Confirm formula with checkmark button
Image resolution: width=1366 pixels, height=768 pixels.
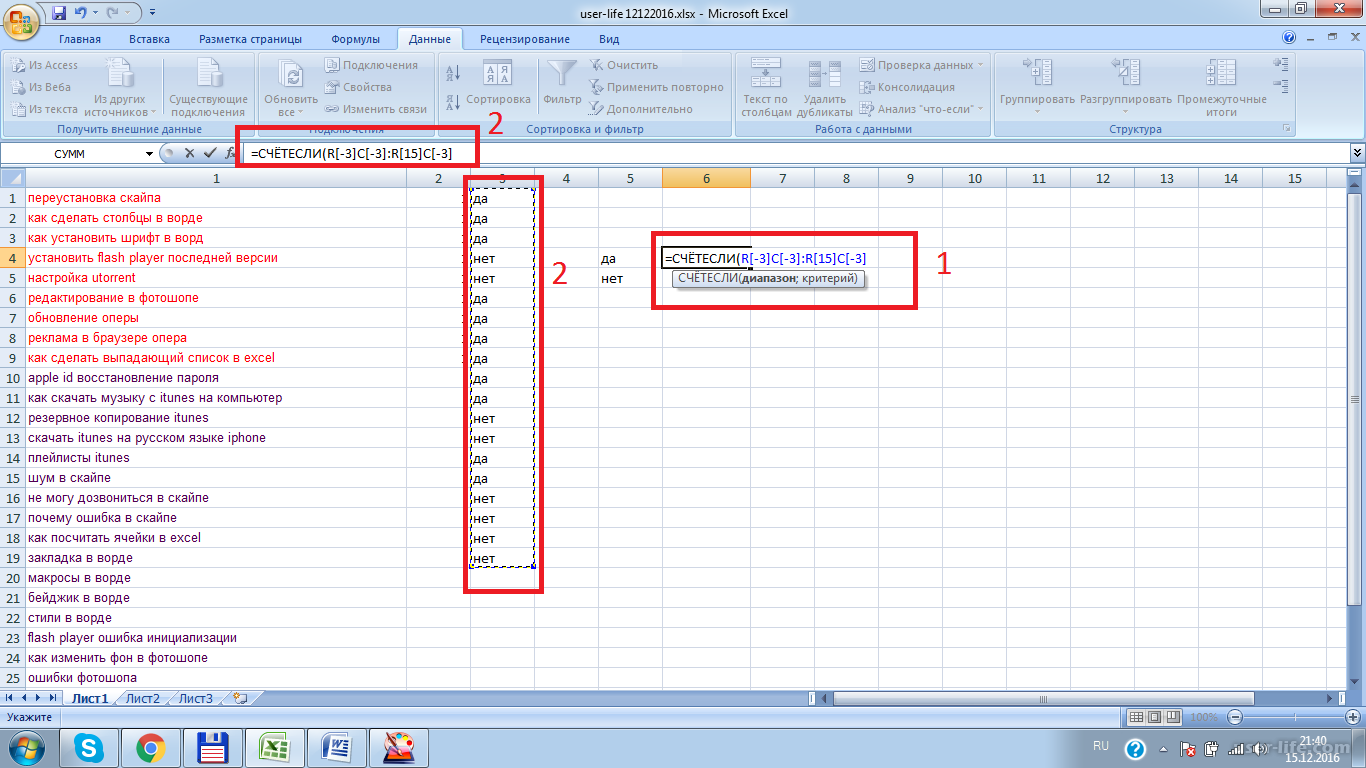(x=209, y=154)
